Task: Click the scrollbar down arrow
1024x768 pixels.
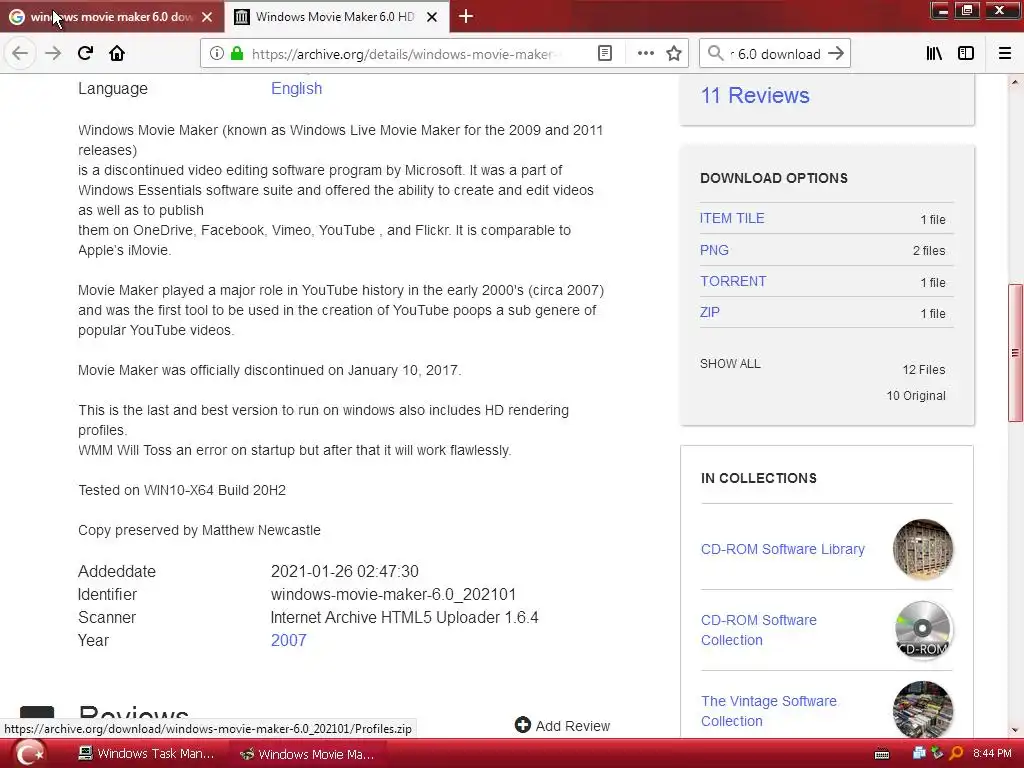Action: 1015,730
